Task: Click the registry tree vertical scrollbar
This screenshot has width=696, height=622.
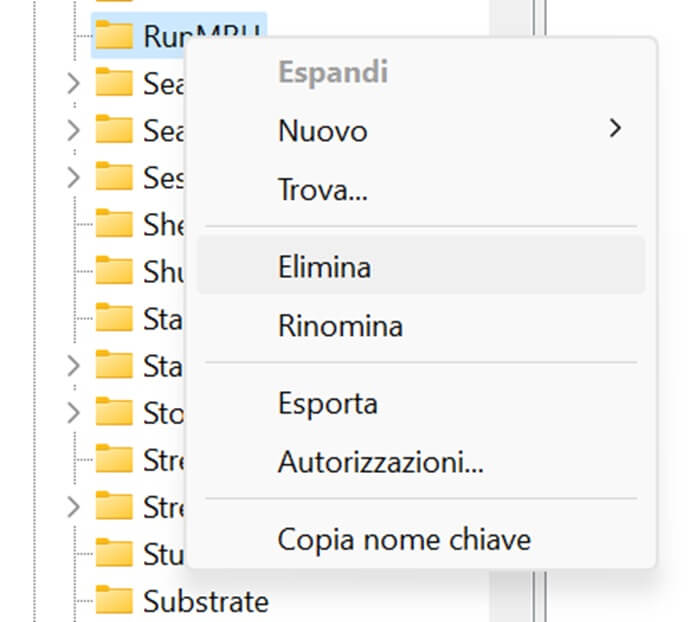Action: coord(511,596)
